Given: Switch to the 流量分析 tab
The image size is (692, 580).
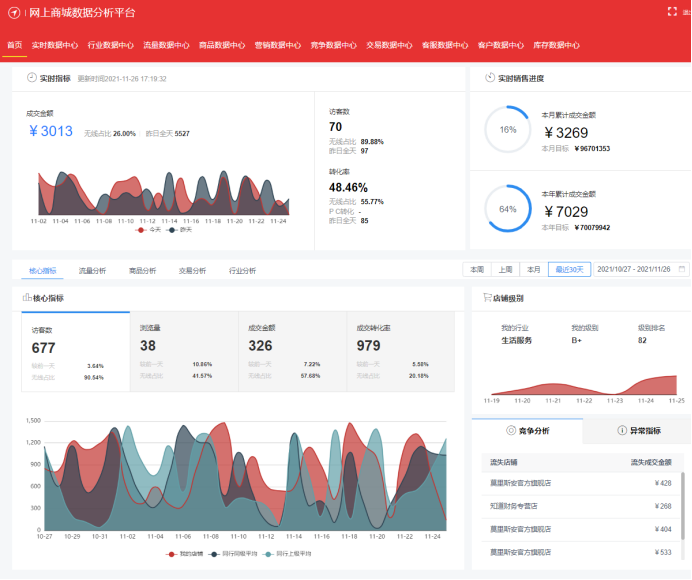Looking at the screenshot, I should [92, 270].
